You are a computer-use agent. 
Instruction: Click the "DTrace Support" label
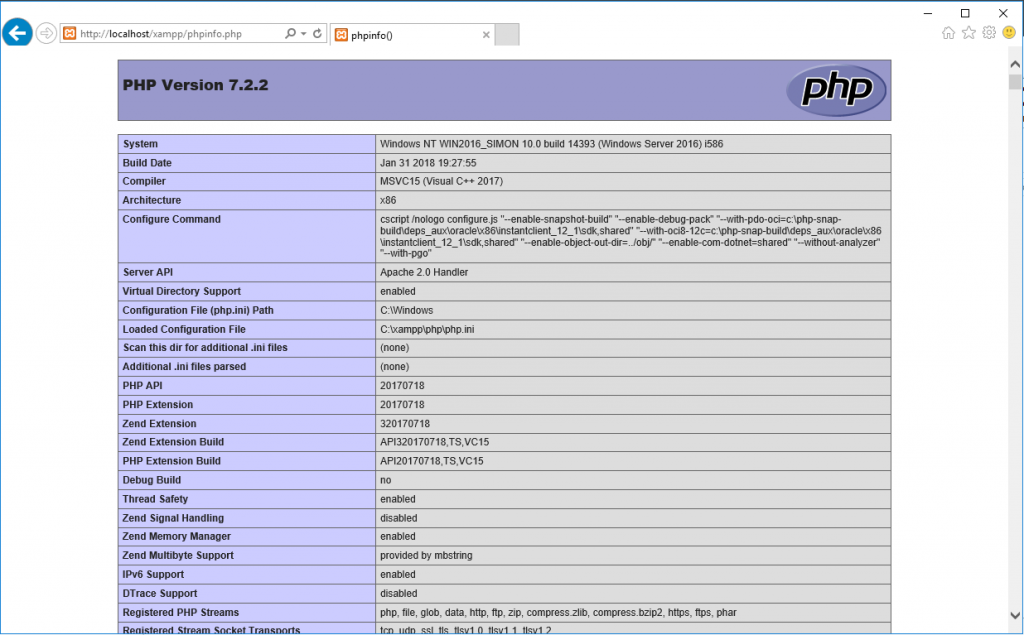[159, 593]
